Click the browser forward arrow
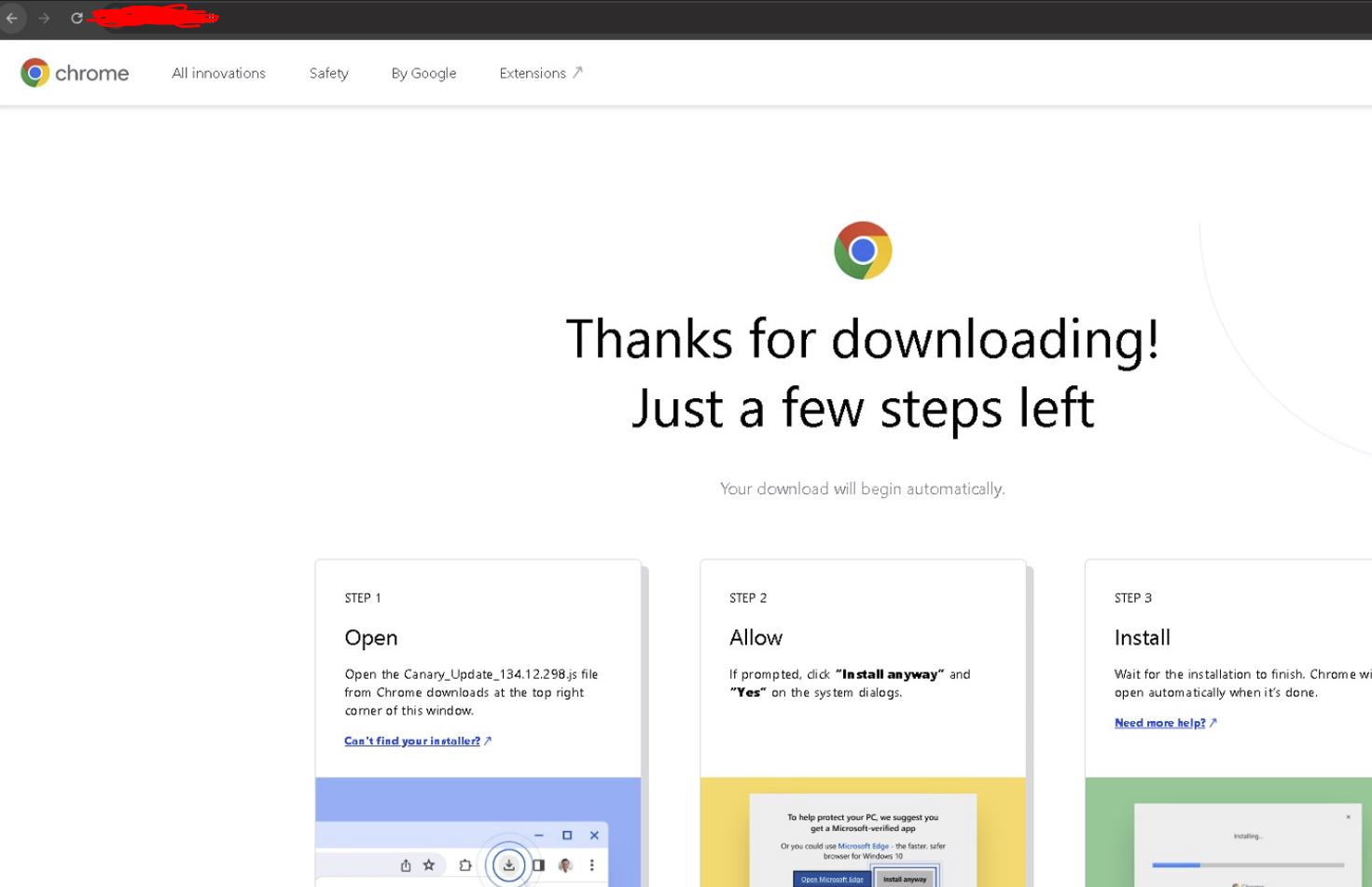The image size is (1372, 887). (44, 18)
